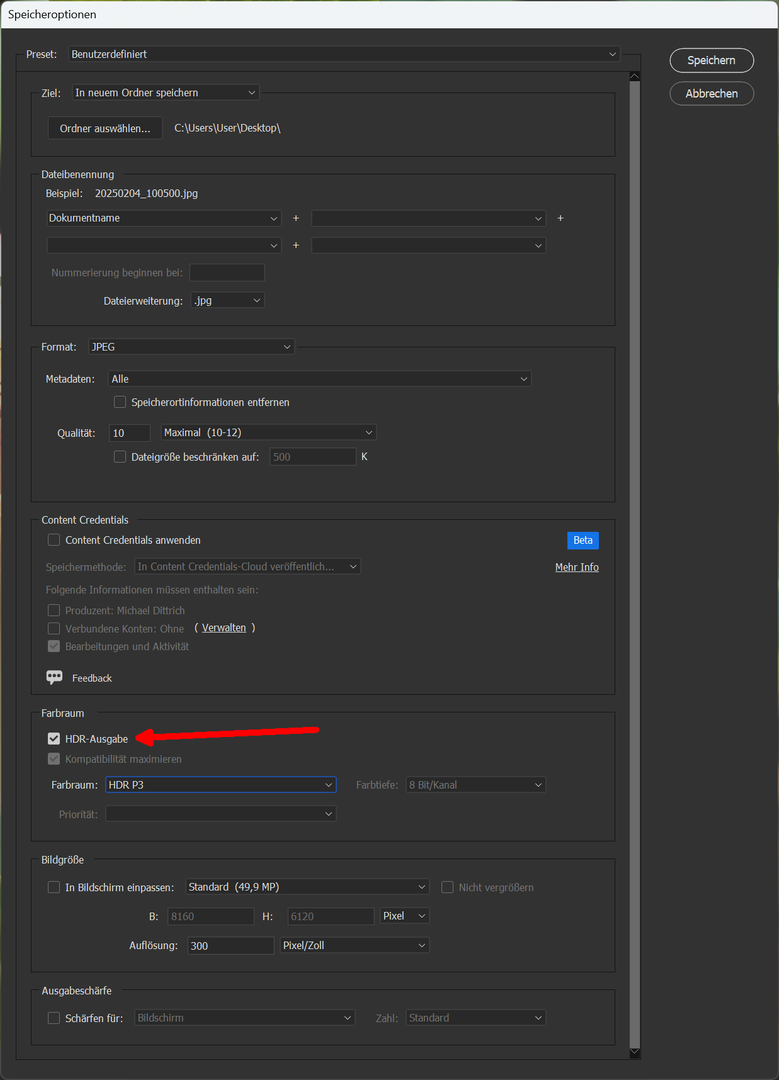779x1080 pixels.
Task: Expand the Format JPEG dropdown
Action: point(190,347)
